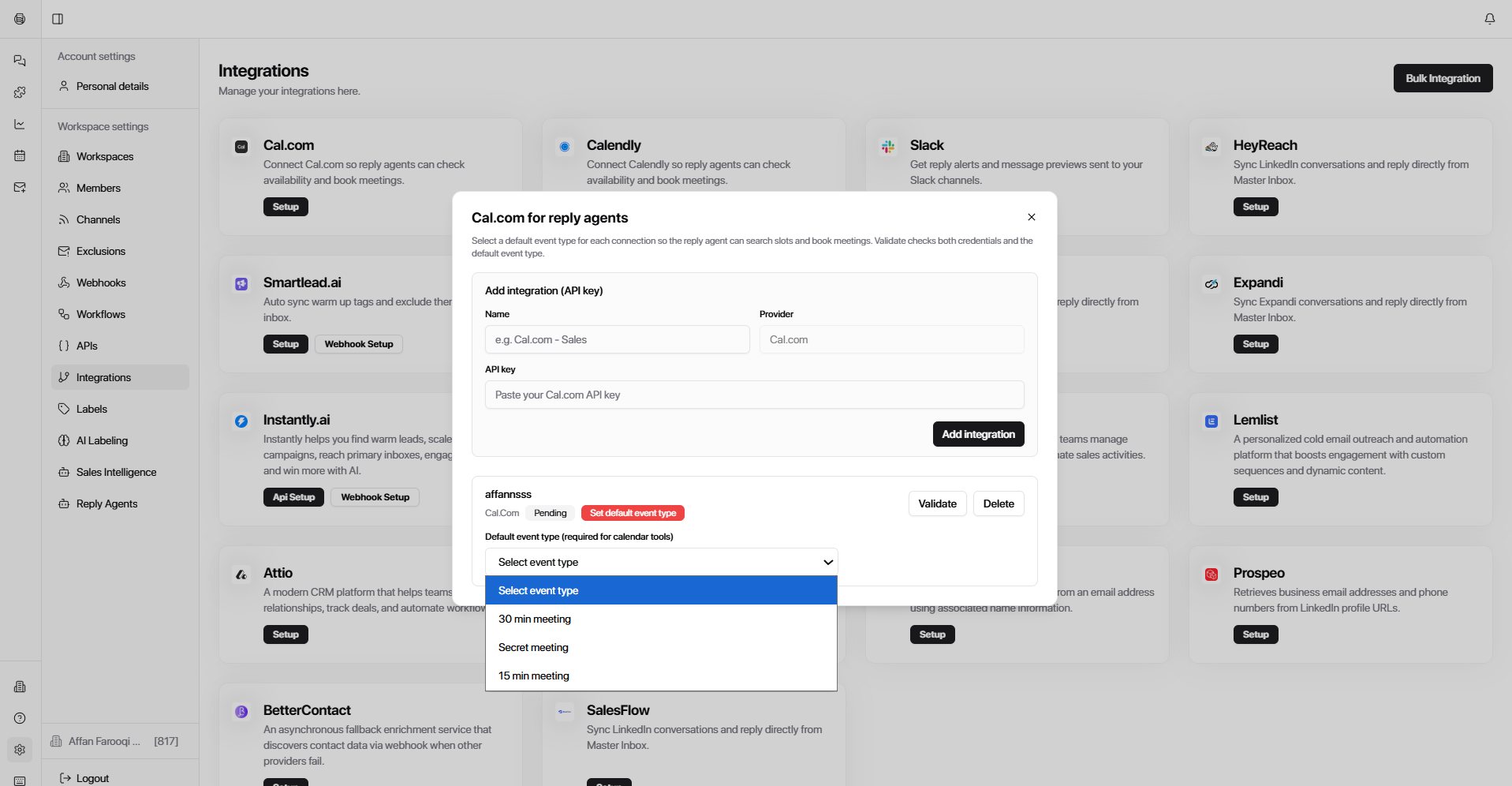
Task: Open the conversations icon in left rail
Action: point(20,61)
